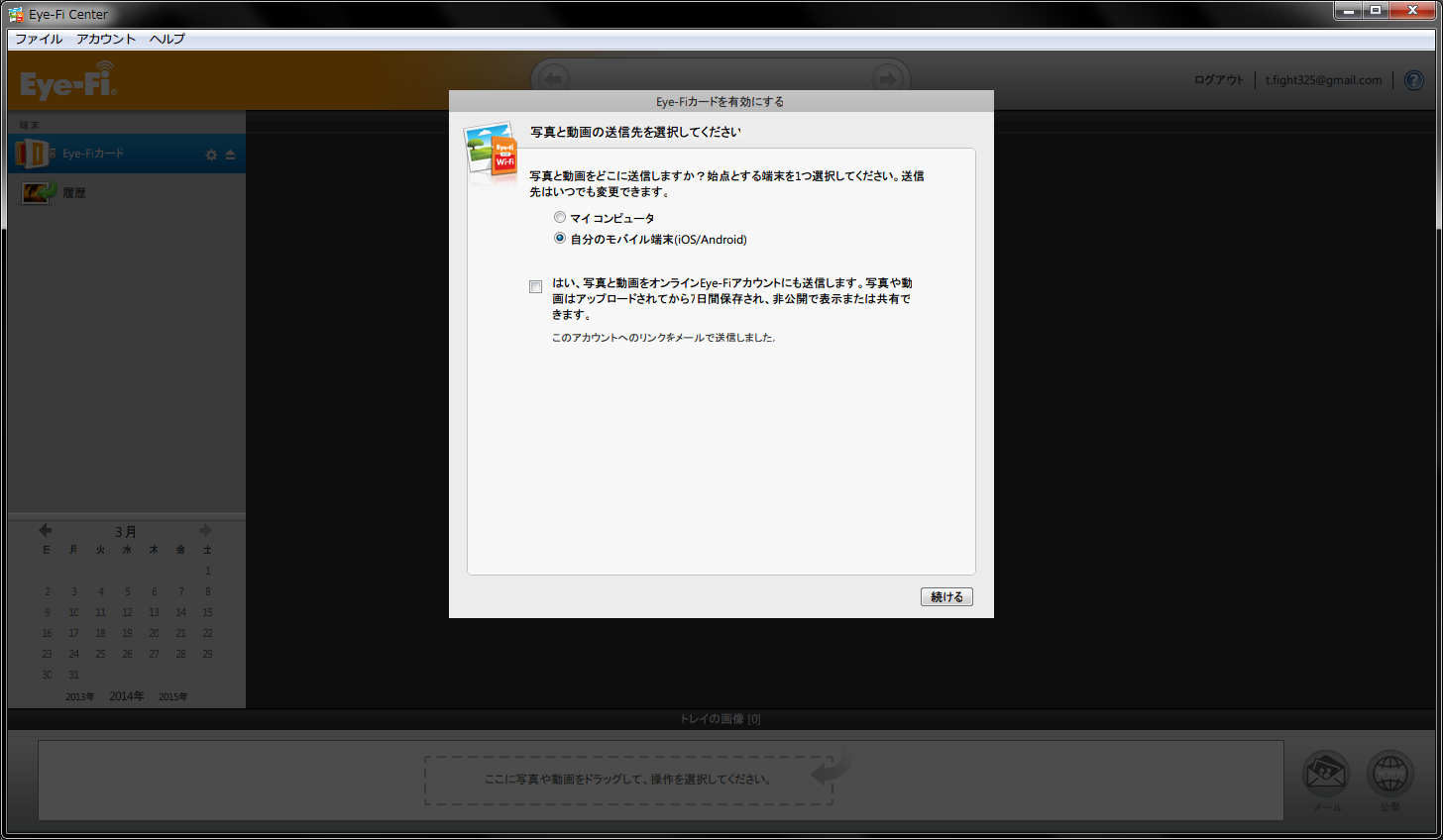1443x840 pixels.
Task: Select 2014年 in the calendar
Action: [126, 696]
